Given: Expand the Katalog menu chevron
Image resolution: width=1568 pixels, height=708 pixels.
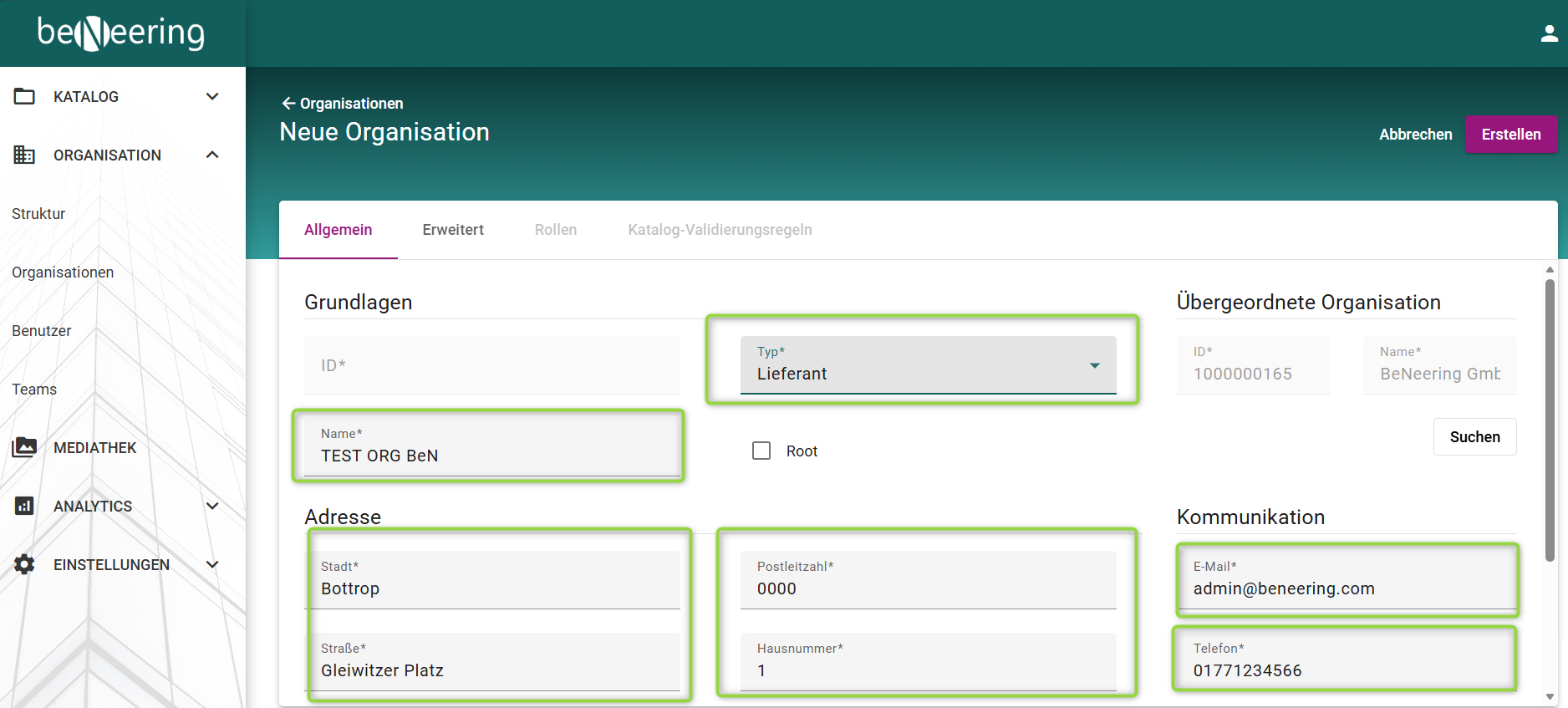Looking at the screenshot, I should [x=212, y=97].
